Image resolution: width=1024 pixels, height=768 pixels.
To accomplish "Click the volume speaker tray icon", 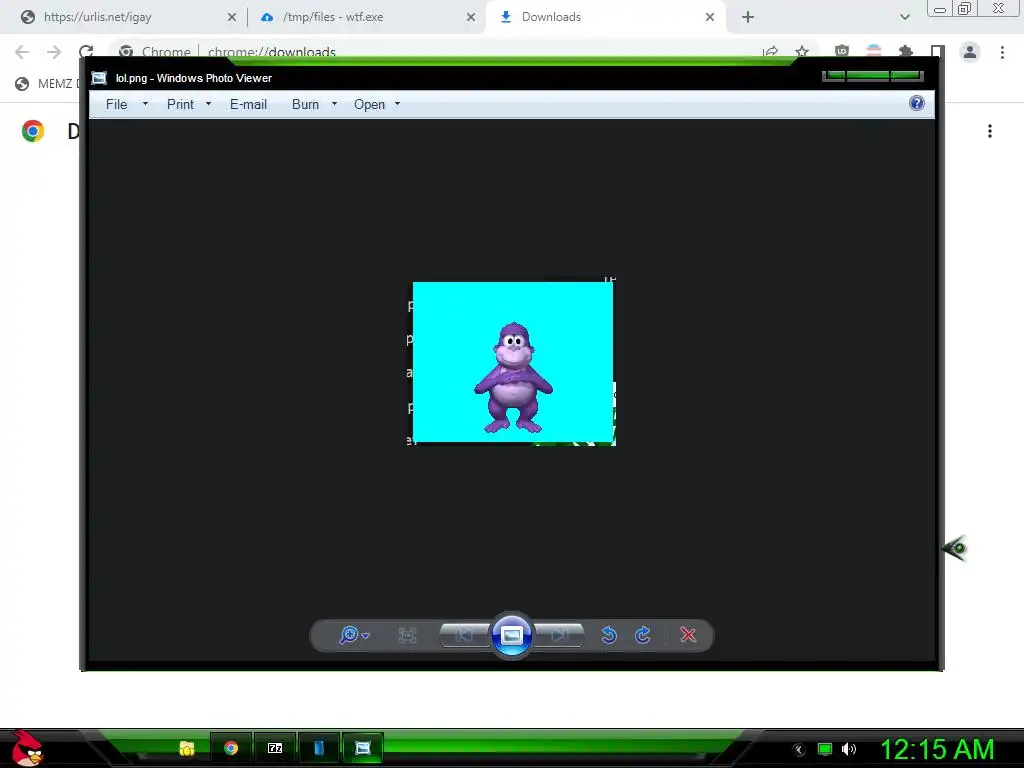I will pyautogui.click(x=849, y=749).
